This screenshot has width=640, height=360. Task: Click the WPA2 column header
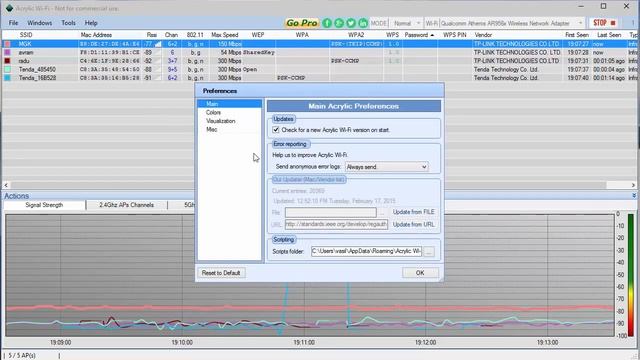(x=356, y=35)
